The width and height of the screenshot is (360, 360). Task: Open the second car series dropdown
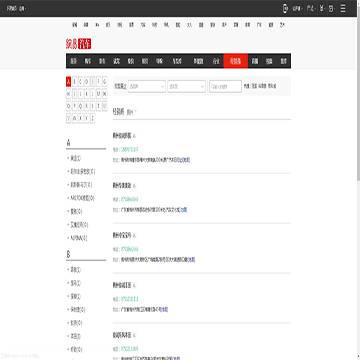click(186, 86)
